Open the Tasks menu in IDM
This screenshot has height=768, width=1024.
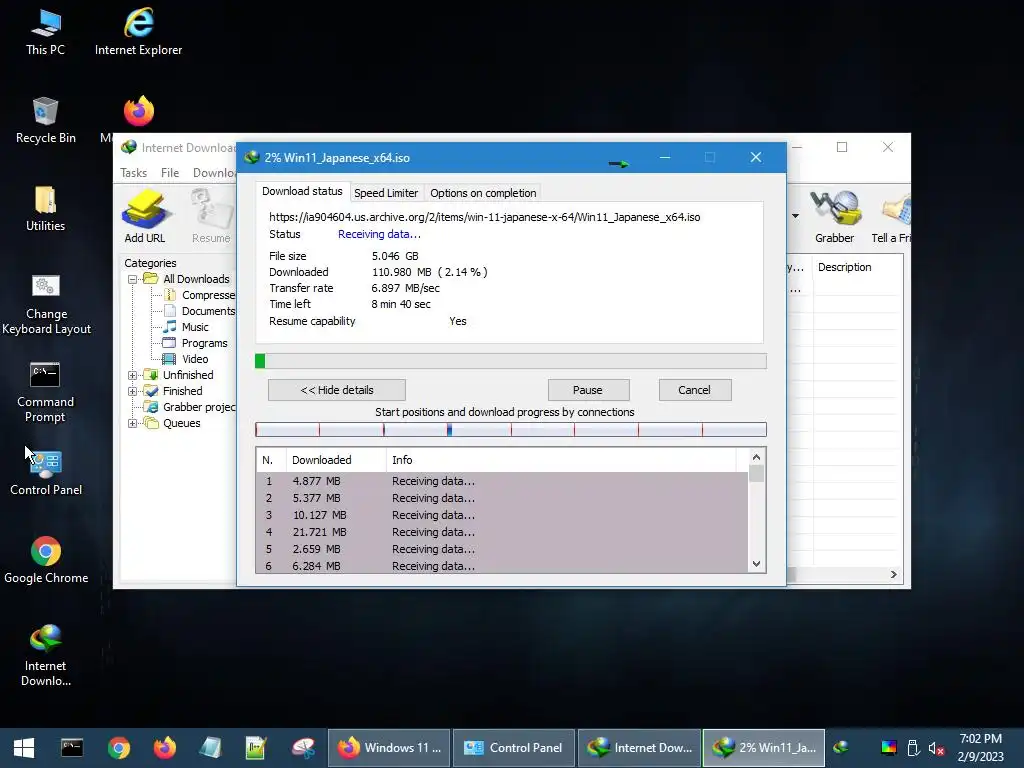(x=133, y=173)
